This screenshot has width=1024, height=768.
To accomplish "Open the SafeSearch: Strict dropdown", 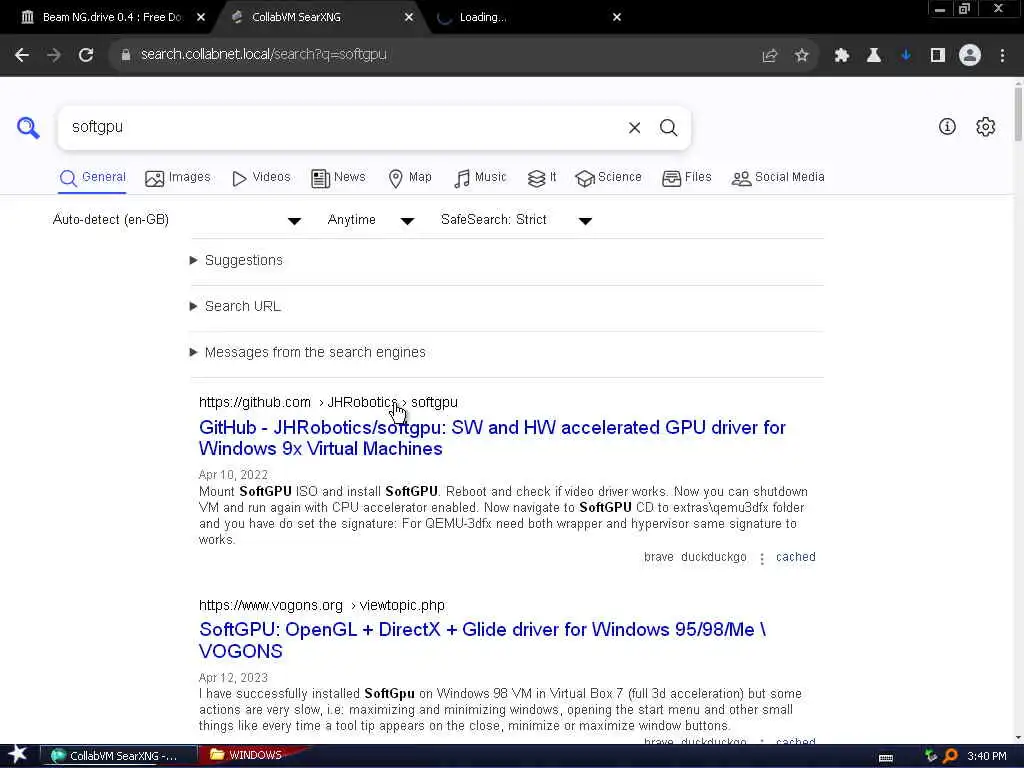I will (516, 220).
